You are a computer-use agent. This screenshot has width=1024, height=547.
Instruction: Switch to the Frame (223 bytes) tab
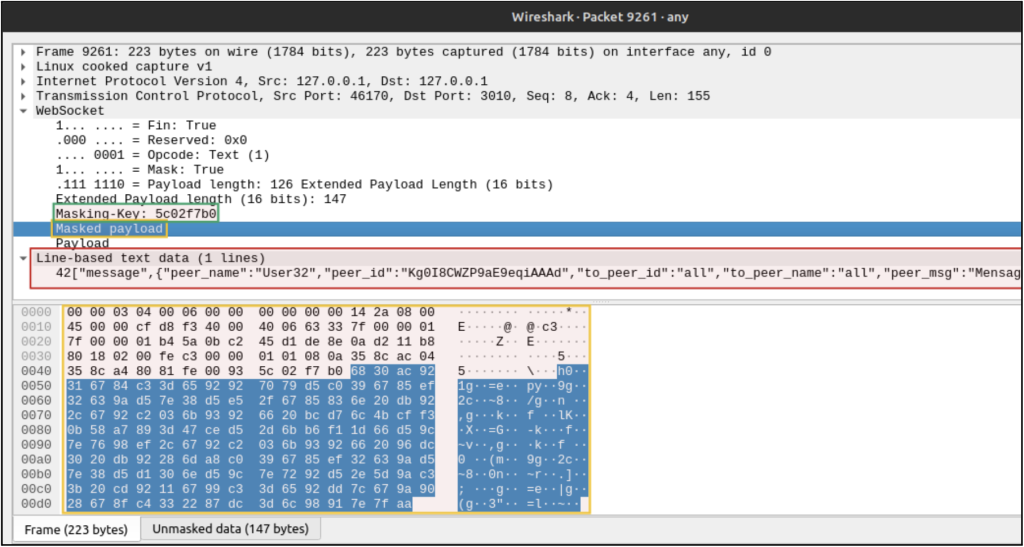point(76,529)
